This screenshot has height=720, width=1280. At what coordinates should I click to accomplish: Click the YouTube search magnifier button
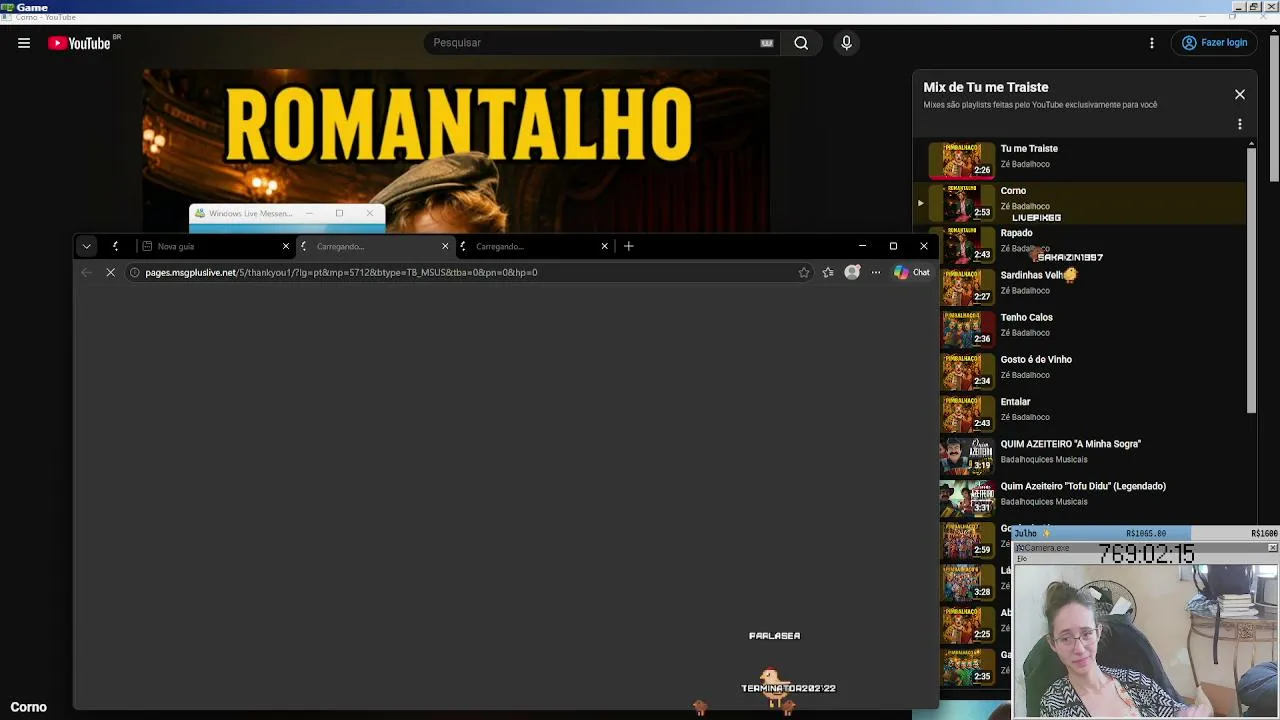pyautogui.click(x=801, y=43)
